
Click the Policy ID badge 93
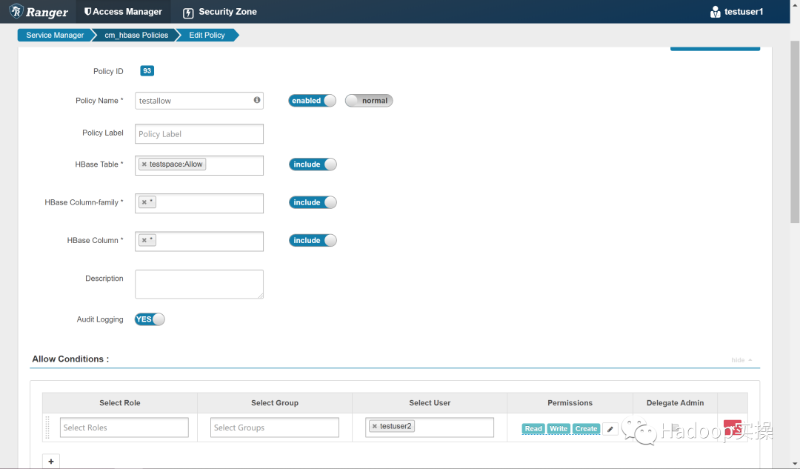[x=147, y=71]
